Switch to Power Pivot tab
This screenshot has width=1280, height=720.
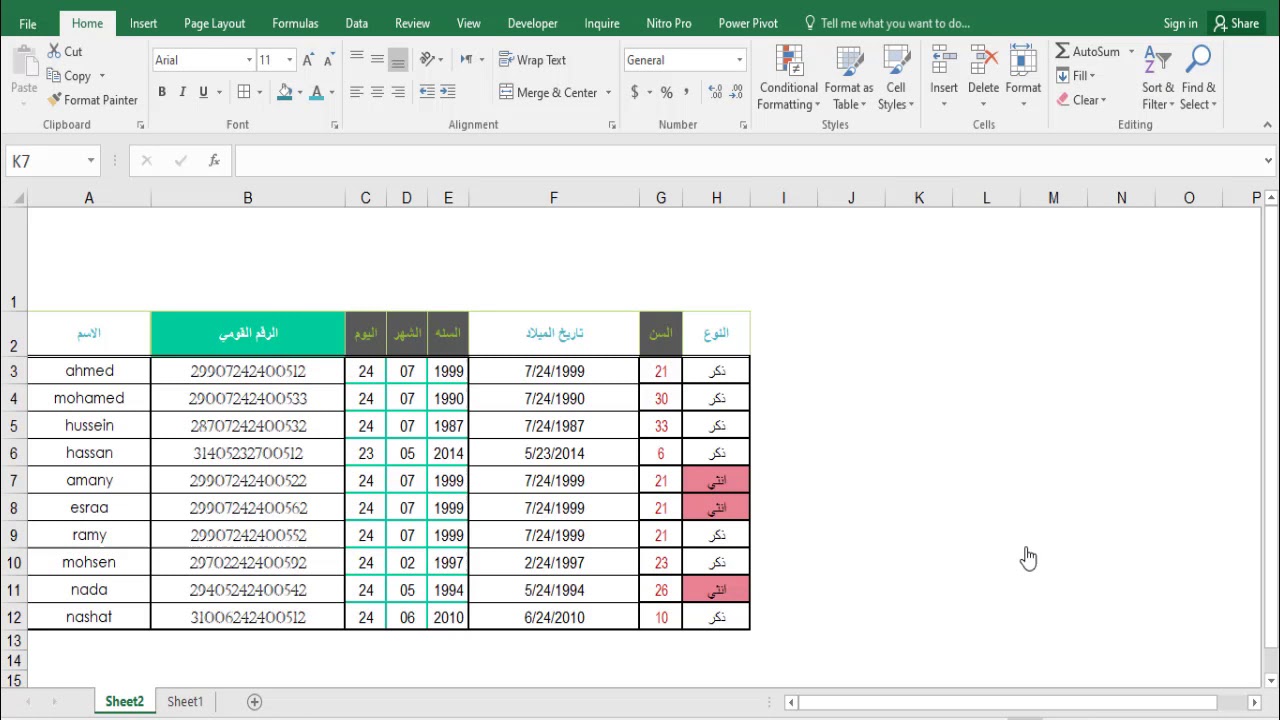(748, 23)
